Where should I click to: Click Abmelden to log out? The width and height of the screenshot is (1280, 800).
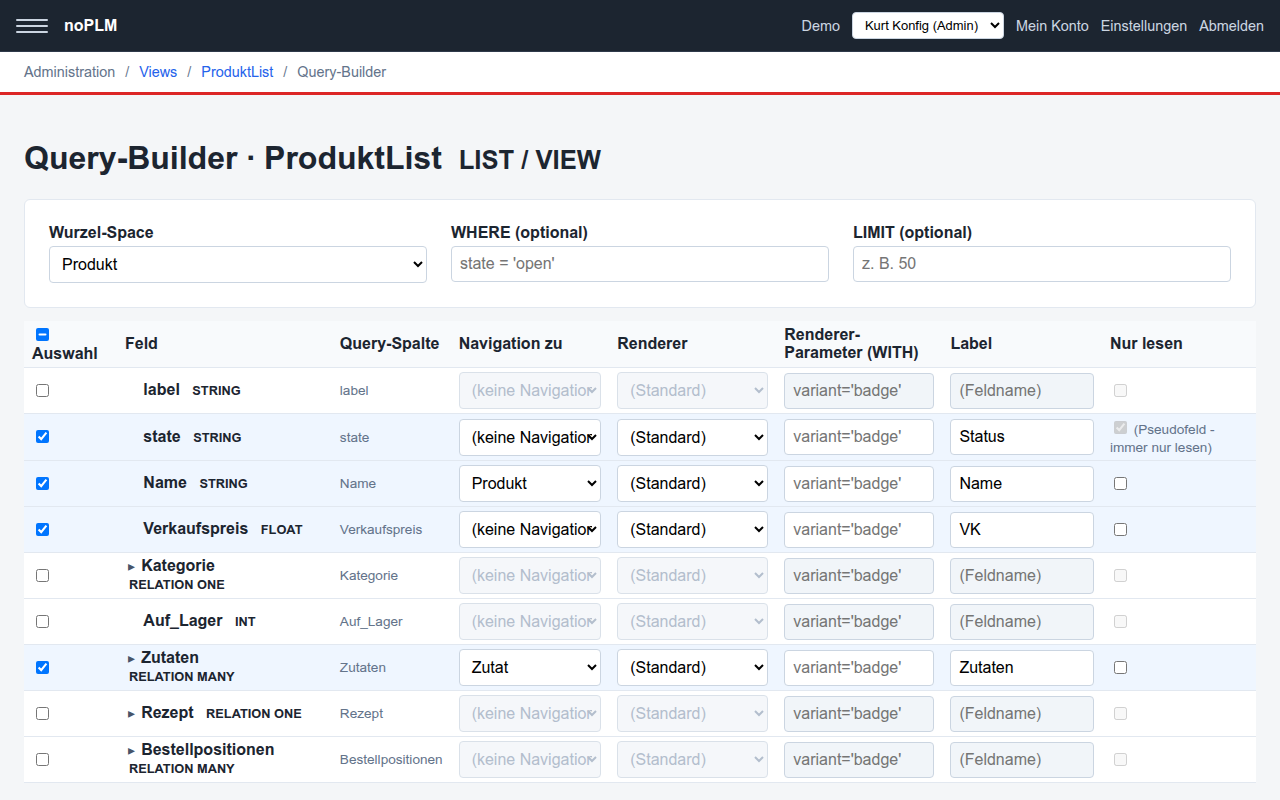tap(1231, 26)
